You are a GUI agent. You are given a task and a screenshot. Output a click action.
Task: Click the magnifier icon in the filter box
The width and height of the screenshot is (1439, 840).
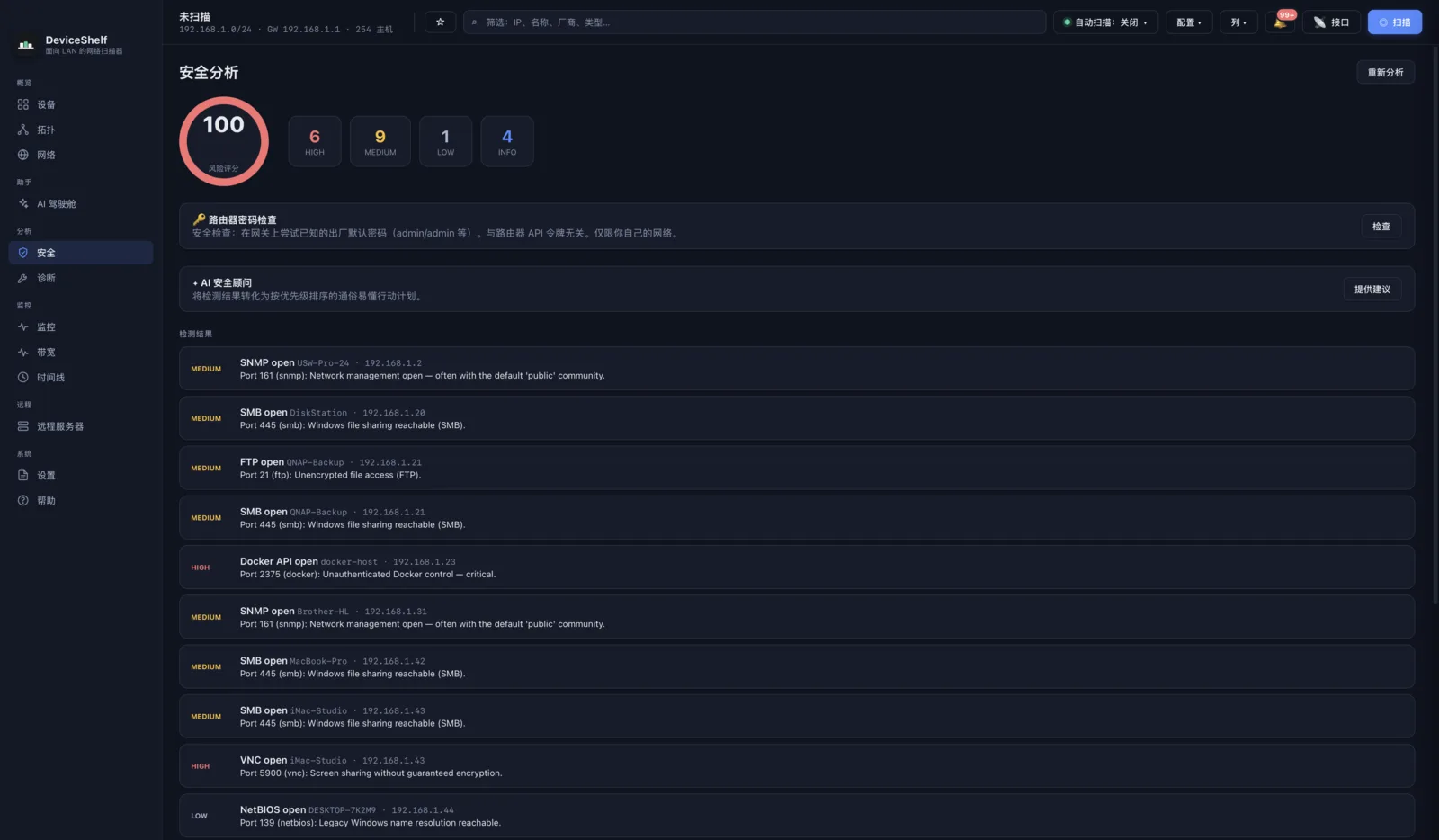[x=475, y=22]
